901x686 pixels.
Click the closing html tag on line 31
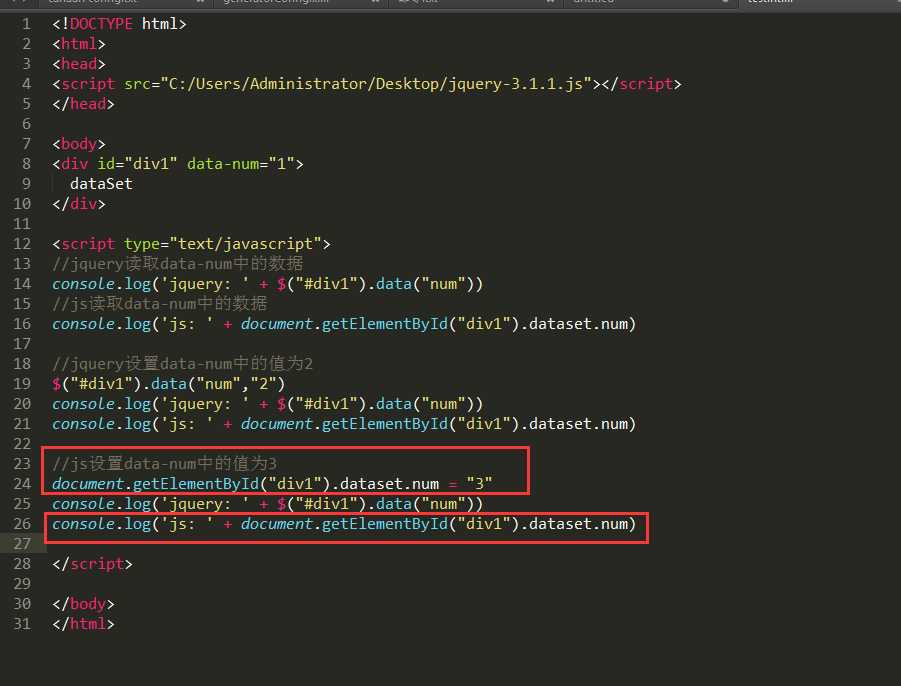point(83,623)
